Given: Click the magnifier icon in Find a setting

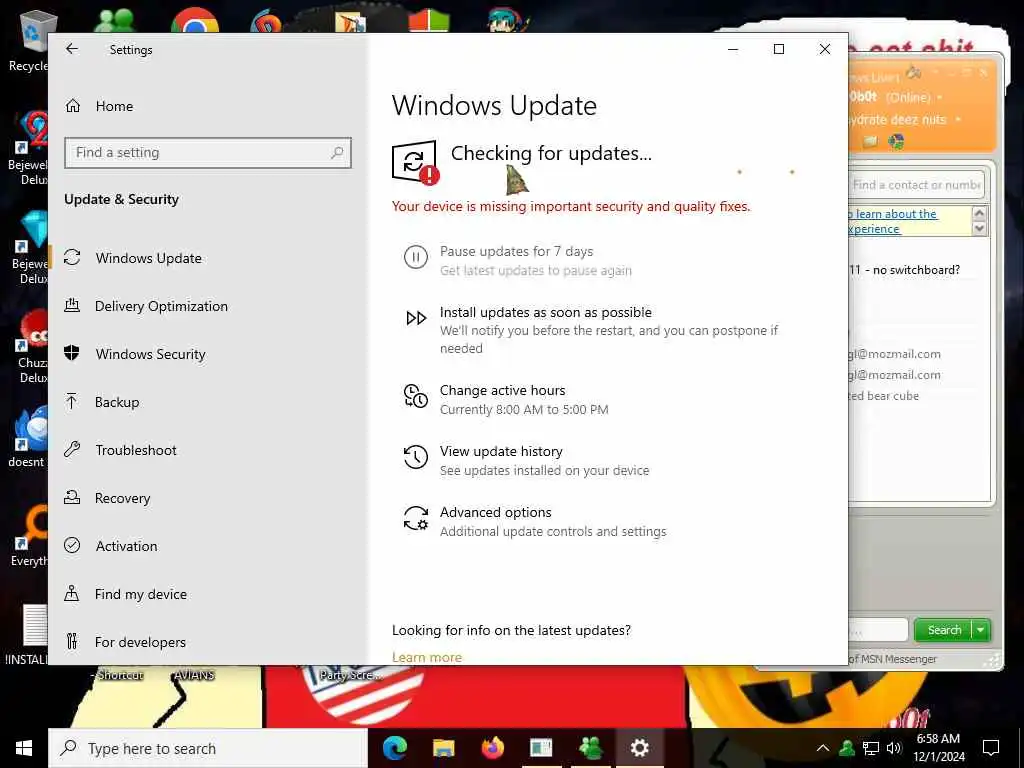Looking at the screenshot, I should [x=337, y=153].
